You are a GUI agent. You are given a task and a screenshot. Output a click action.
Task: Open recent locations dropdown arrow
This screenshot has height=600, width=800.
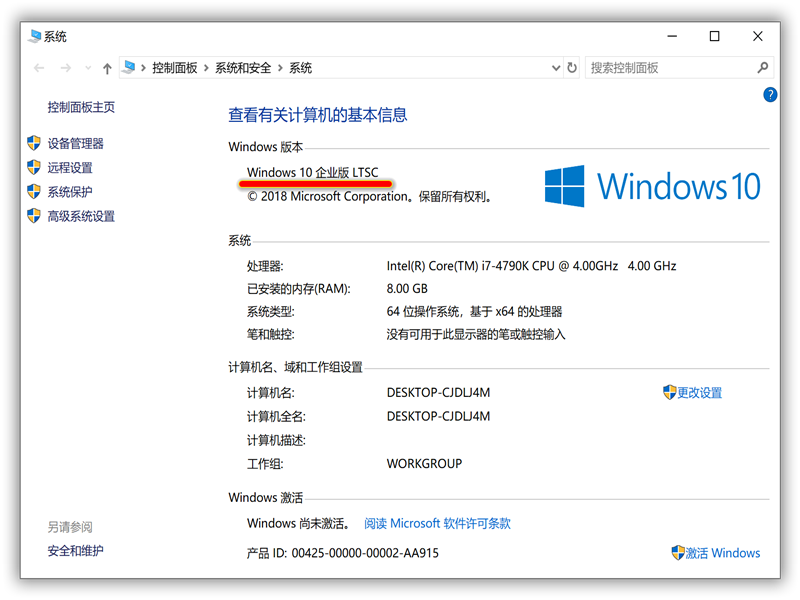[x=86, y=68]
